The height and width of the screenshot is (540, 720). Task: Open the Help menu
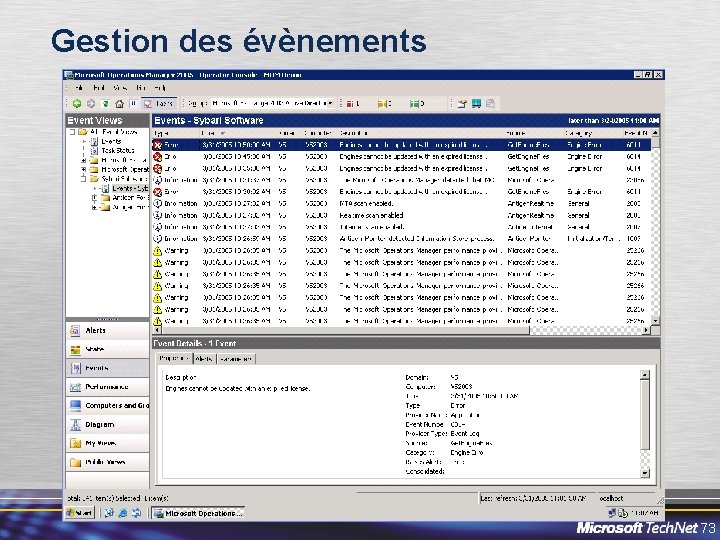(x=160, y=87)
